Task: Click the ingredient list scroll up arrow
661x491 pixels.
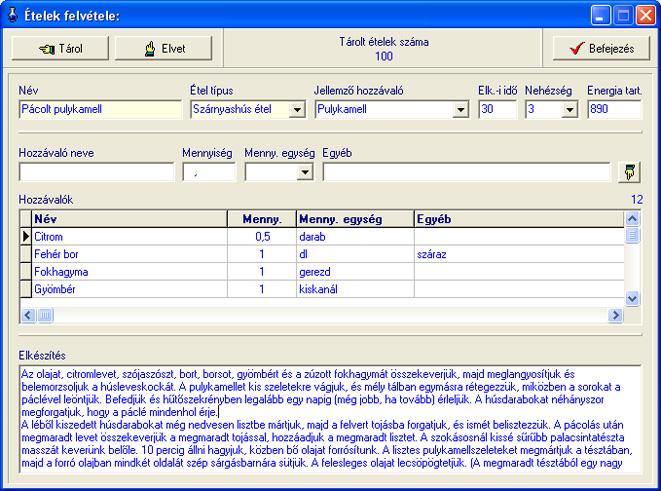Action: coord(632,218)
